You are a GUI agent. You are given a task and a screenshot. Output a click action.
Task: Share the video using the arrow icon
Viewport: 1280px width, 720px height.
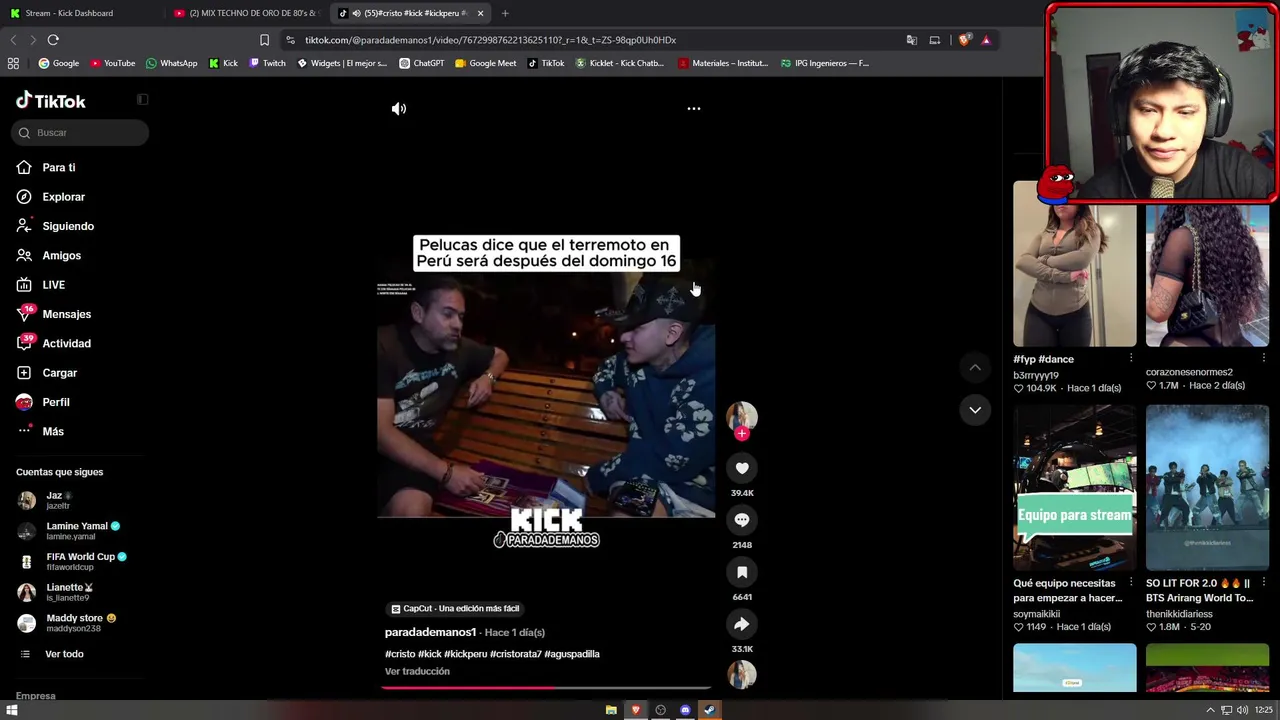(x=742, y=624)
